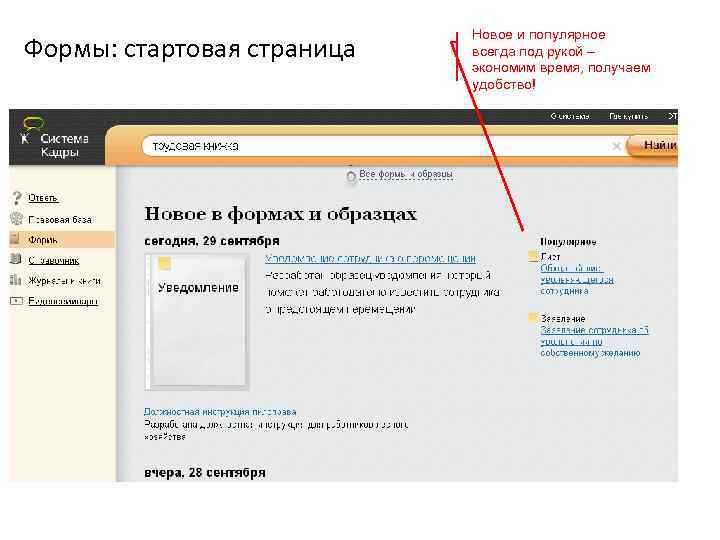Click the Видеосеминары play icon
Image resolution: width=720 pixels, height=540 pixels.
(16, 301)
